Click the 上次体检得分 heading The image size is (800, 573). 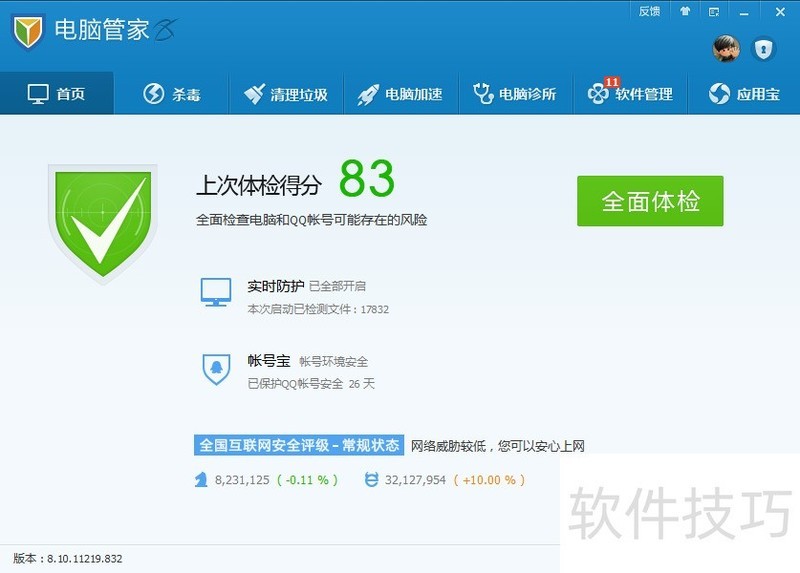(259, 185)
